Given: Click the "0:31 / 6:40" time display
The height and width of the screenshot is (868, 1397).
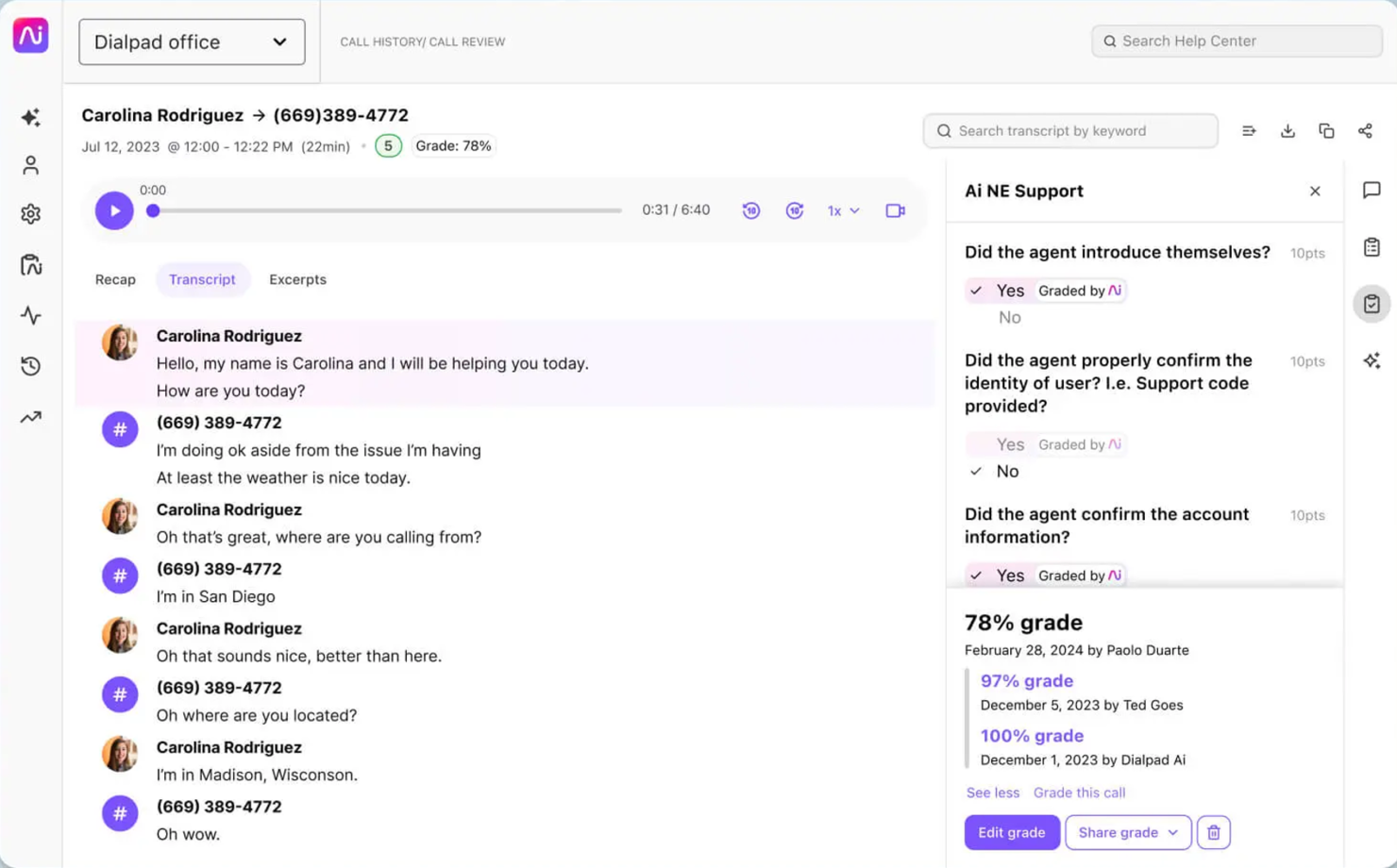Looking at the screenshot, I should point(676,210).
